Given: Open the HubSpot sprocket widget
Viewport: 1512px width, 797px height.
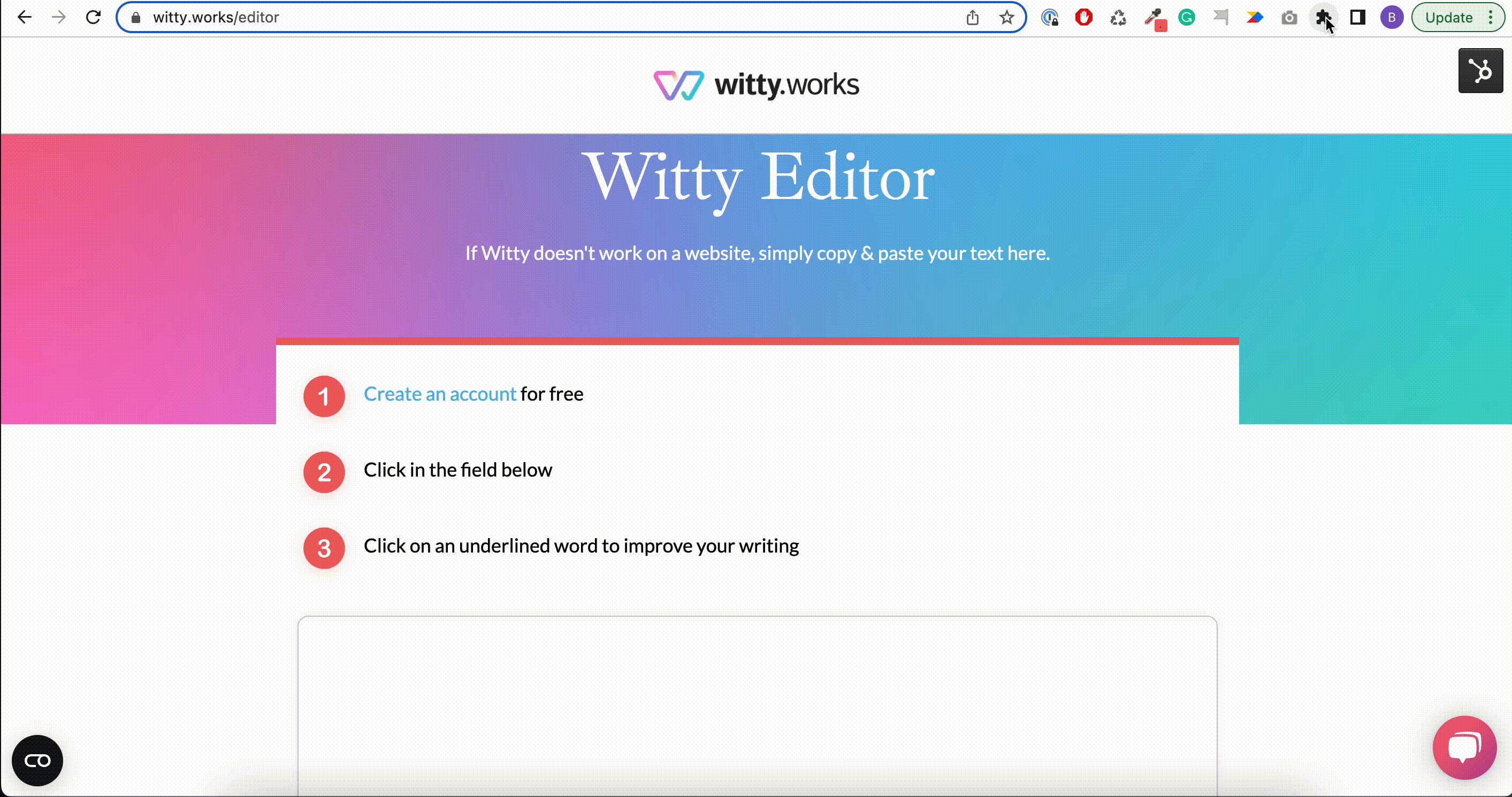Looking at the screenshot, I should (x=1480, y=71).
